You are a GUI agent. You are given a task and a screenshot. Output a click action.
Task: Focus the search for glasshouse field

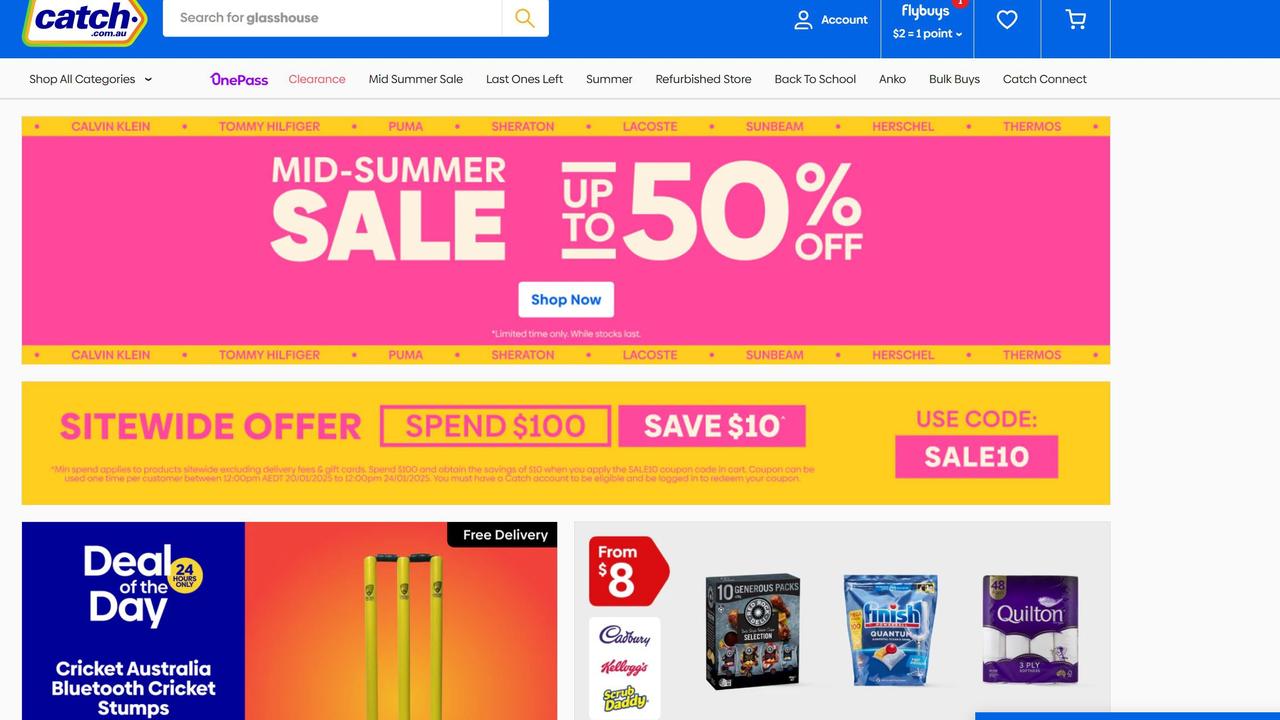click(332, 18)
